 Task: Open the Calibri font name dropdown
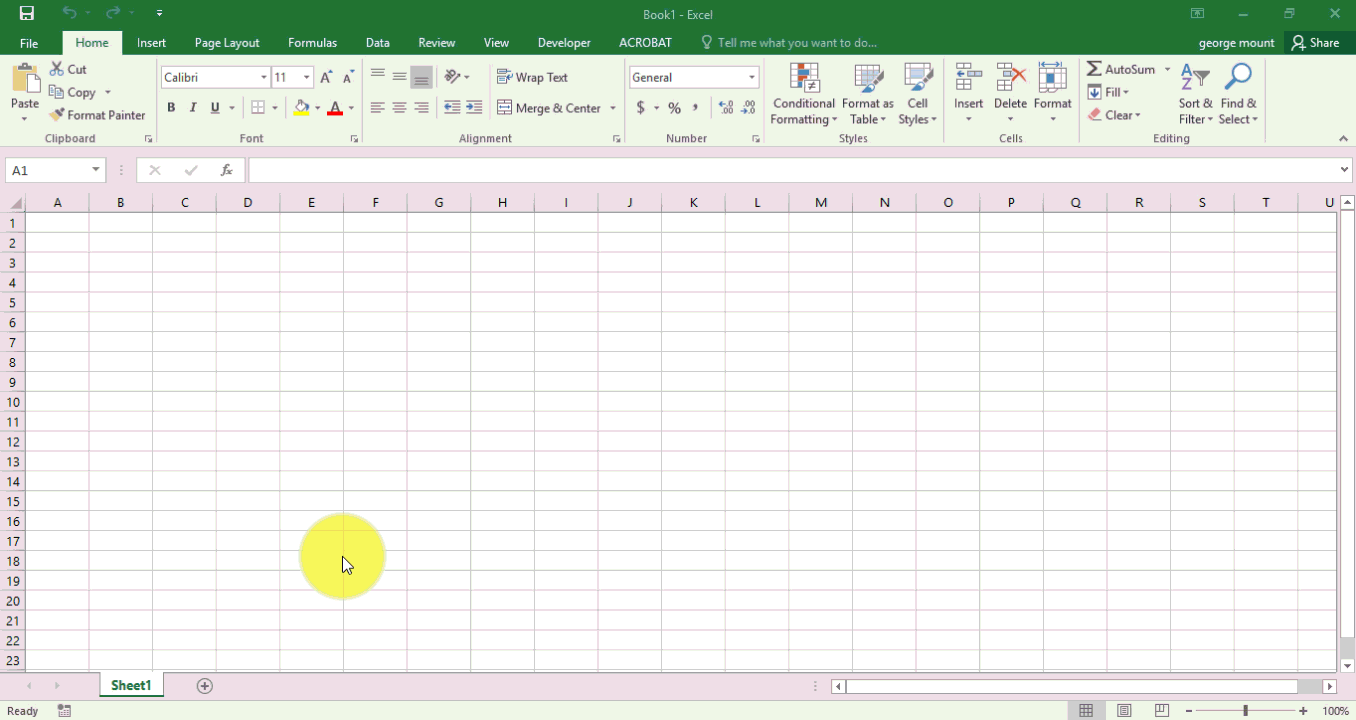click(x=264, y=77)
